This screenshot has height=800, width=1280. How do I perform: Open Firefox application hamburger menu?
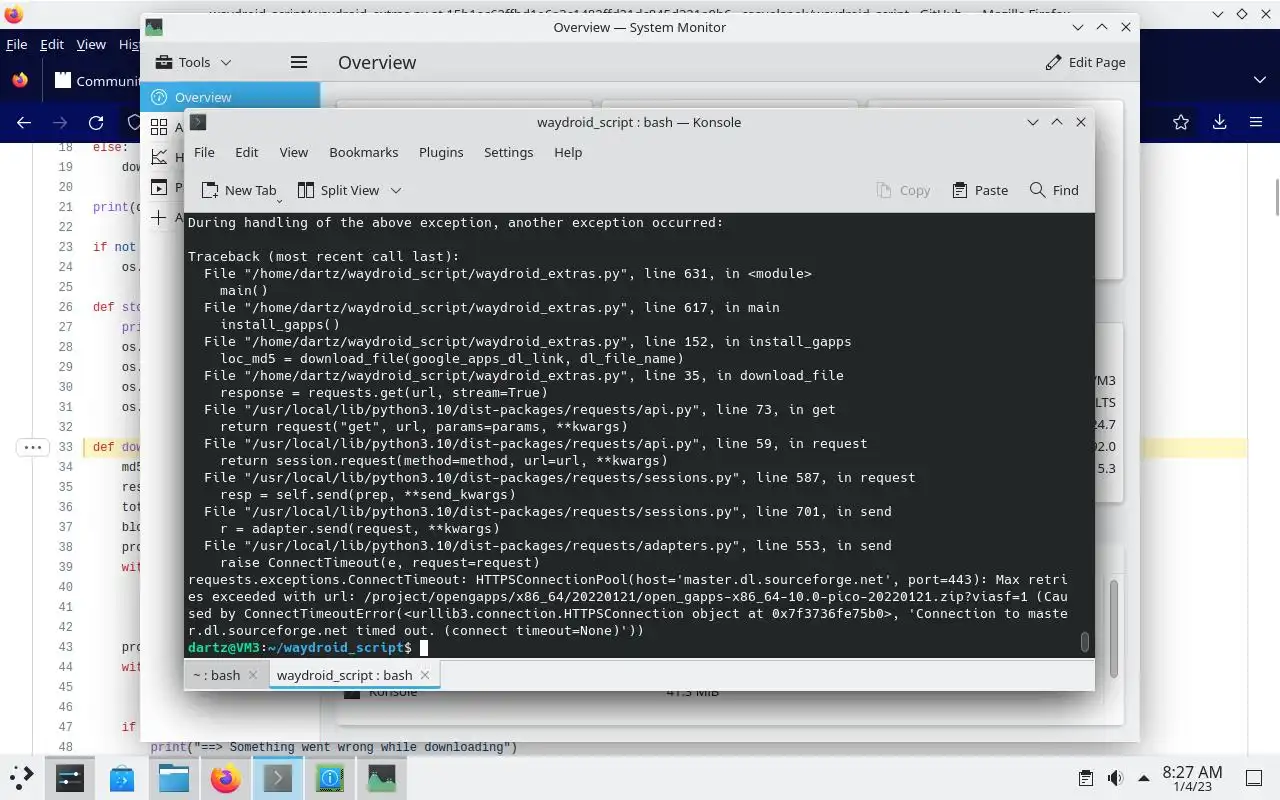(x=1256, y=122)
